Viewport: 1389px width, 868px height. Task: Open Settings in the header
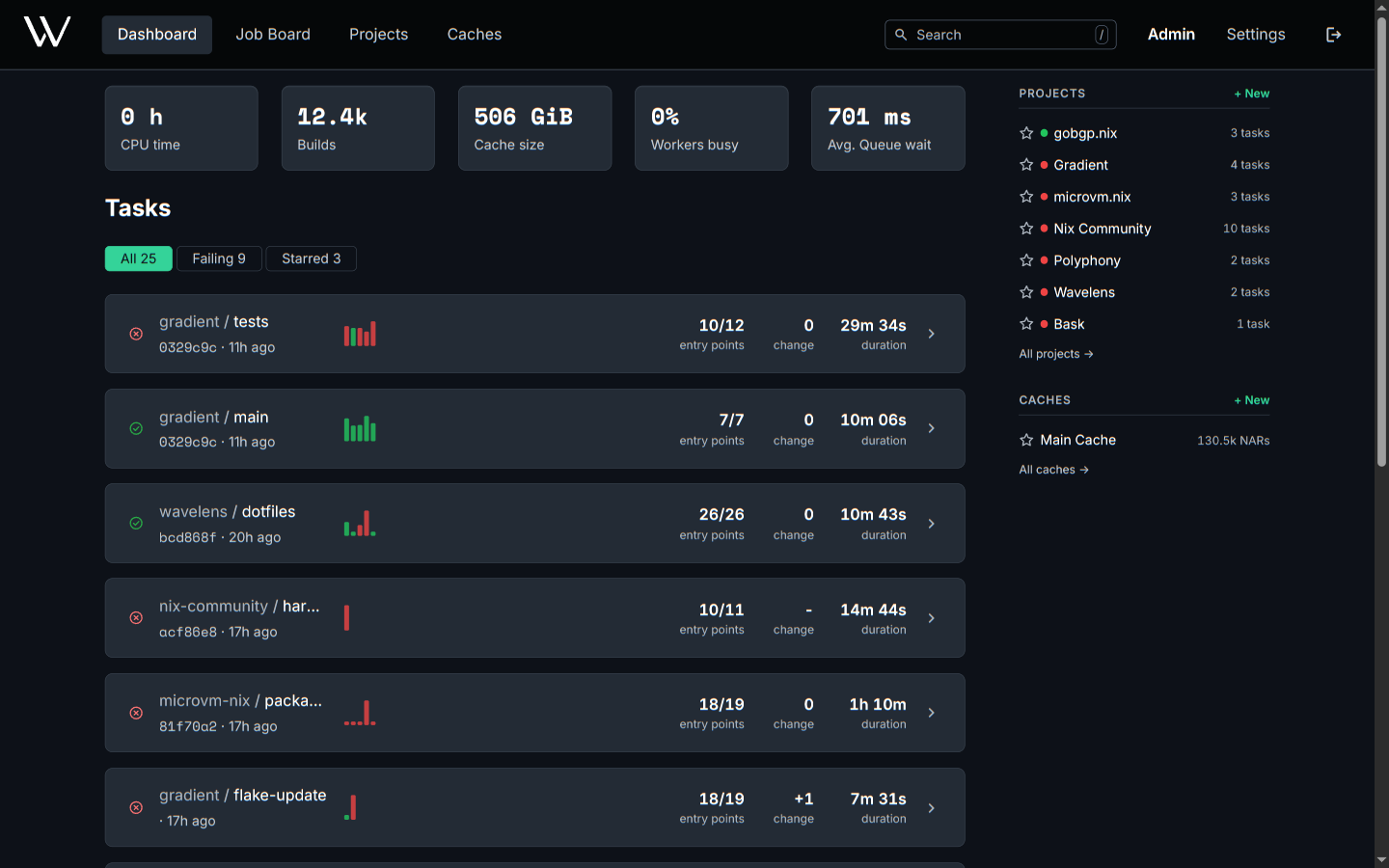pos(1256,35)
